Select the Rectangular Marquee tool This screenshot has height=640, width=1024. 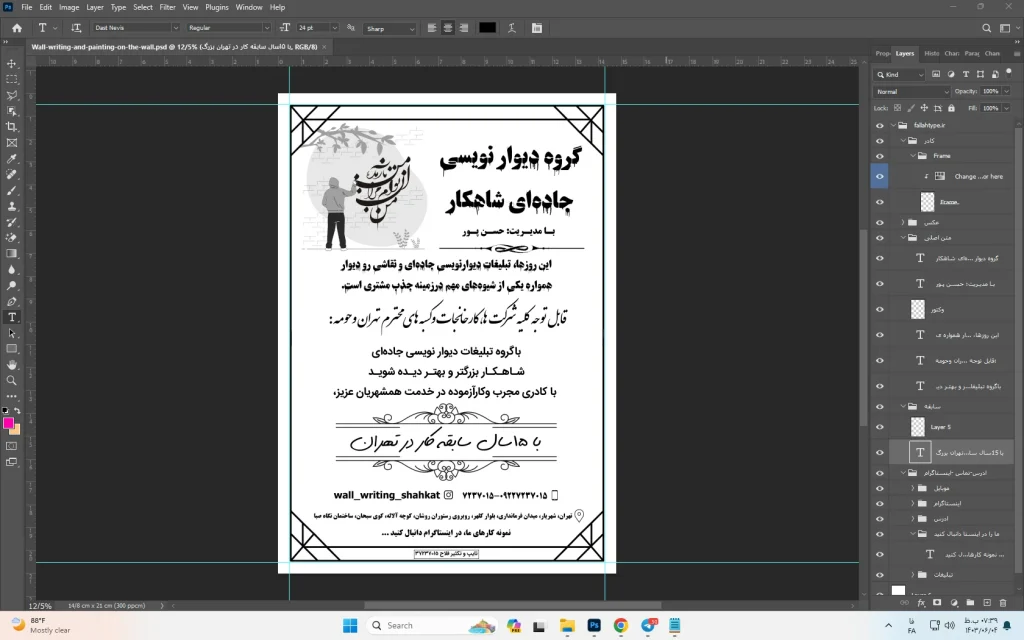coord(12,79)
